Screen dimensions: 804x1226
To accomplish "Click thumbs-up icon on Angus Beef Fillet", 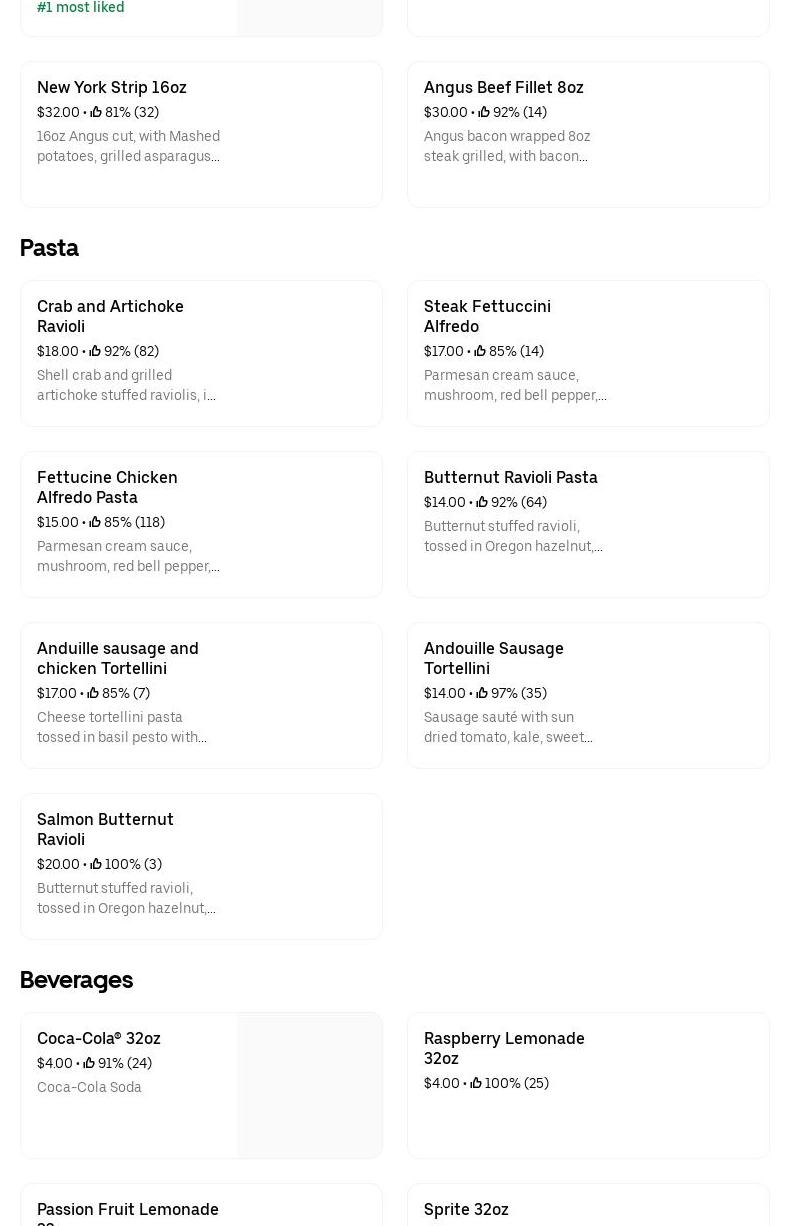I will click(484, 113).
